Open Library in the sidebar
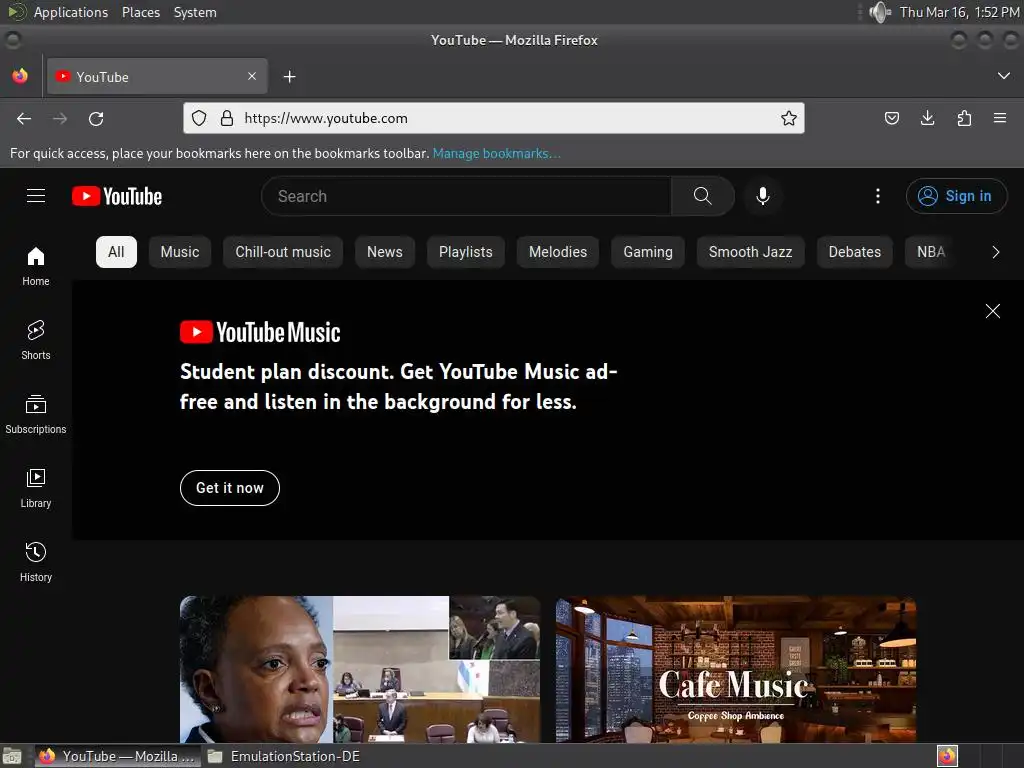Image resolution: width=1024 pixels, height=768 pixels. click(x=36, y=488)
